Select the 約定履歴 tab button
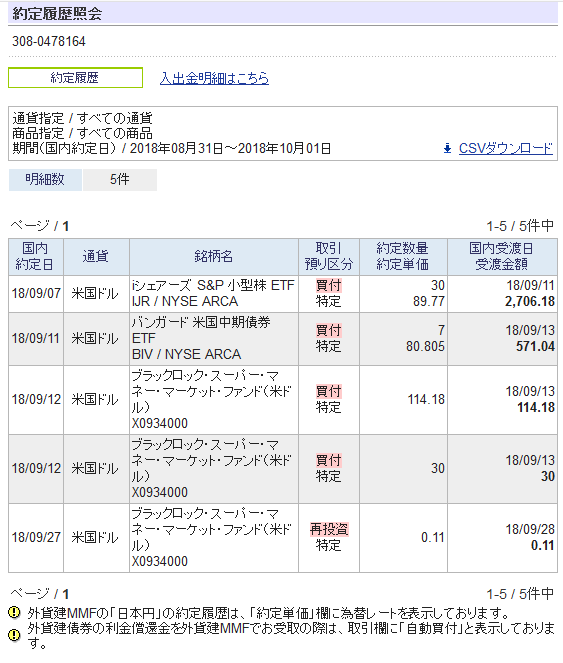The width and height of the screenshot is (563, 663). click(75, 78)
